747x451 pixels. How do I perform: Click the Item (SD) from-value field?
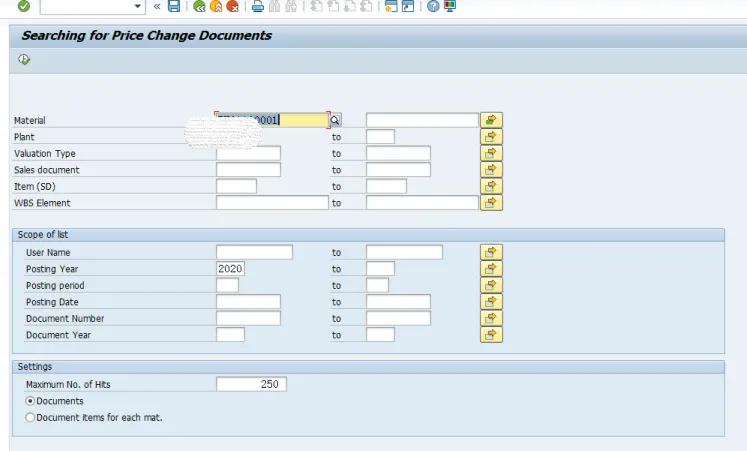point(236,186)
